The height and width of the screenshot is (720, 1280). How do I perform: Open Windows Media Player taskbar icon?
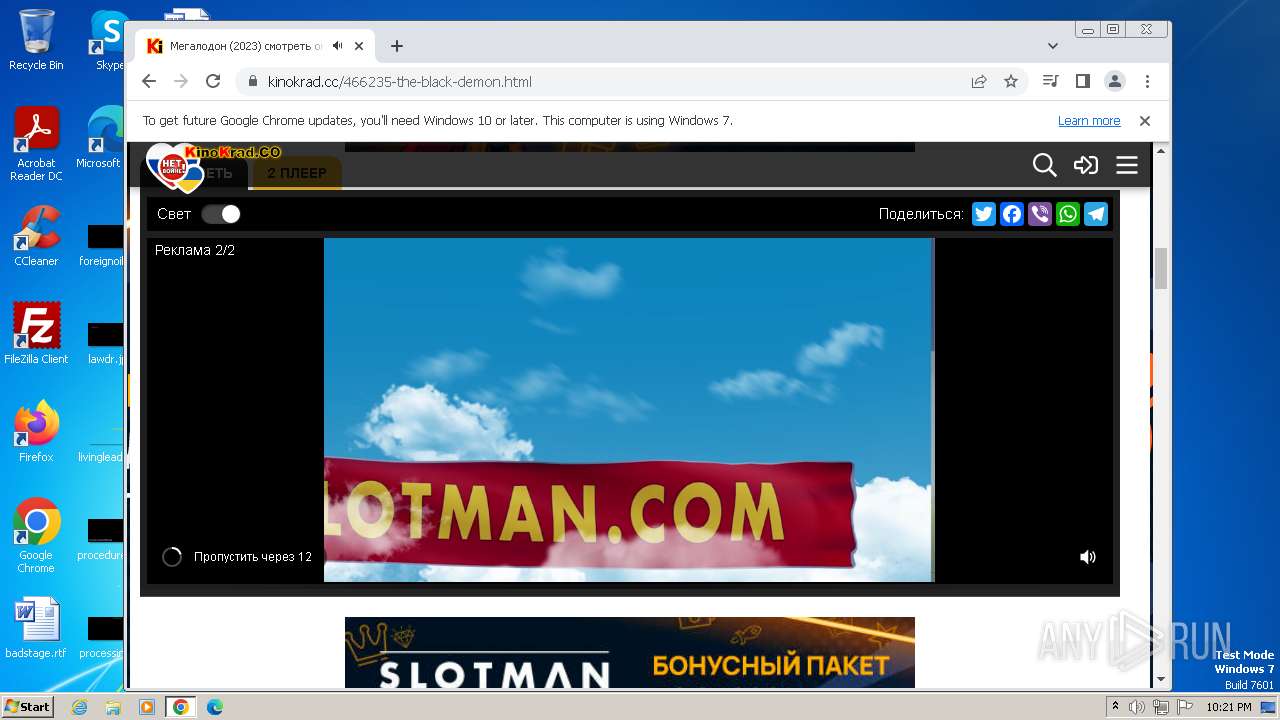pyautogui.click(x=147, y=707)
